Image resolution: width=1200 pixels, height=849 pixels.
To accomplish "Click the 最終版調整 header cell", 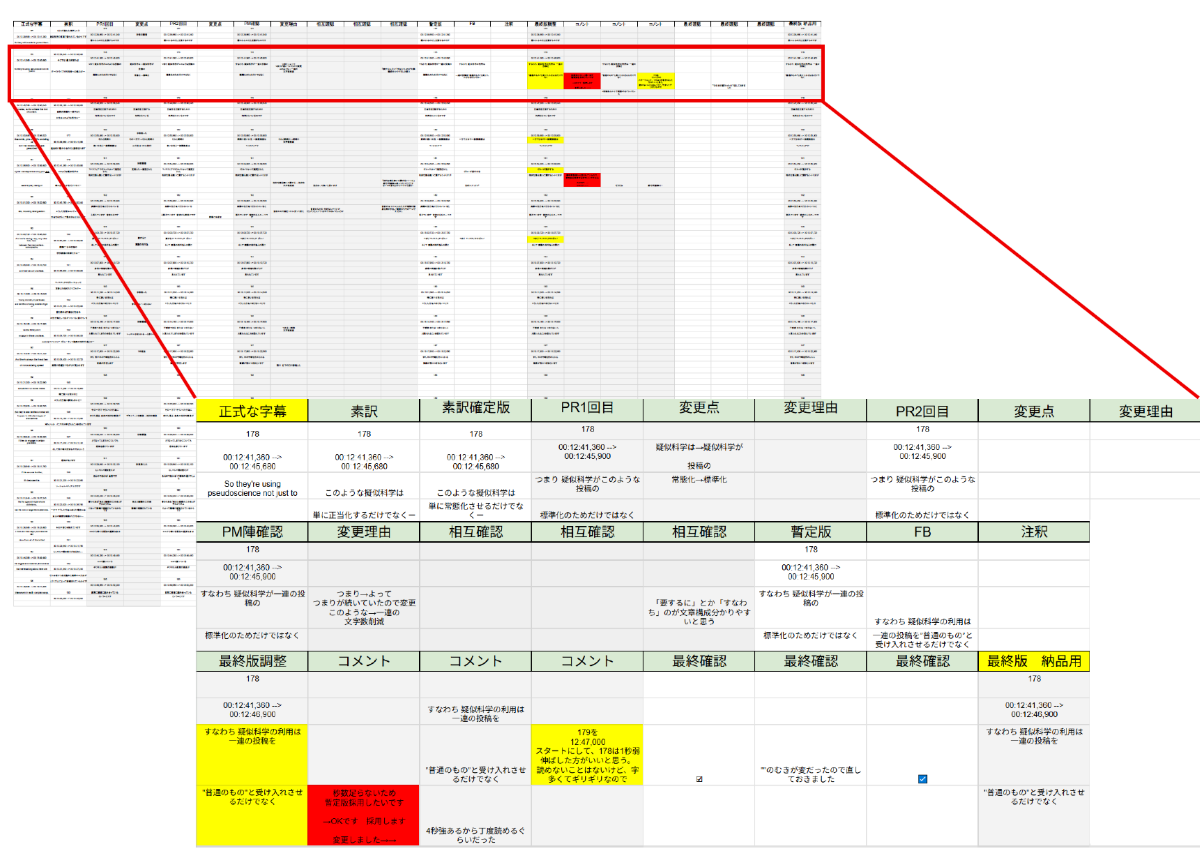I will [x=252, y=661].
